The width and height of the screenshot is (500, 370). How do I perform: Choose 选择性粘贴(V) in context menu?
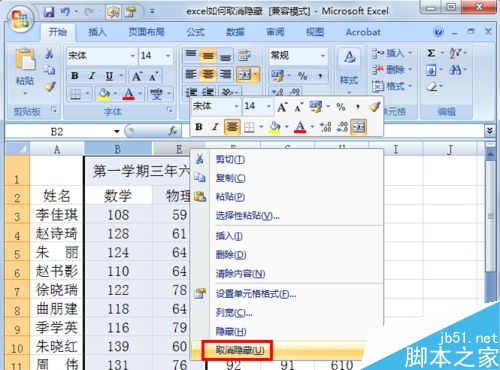point(287,216)
